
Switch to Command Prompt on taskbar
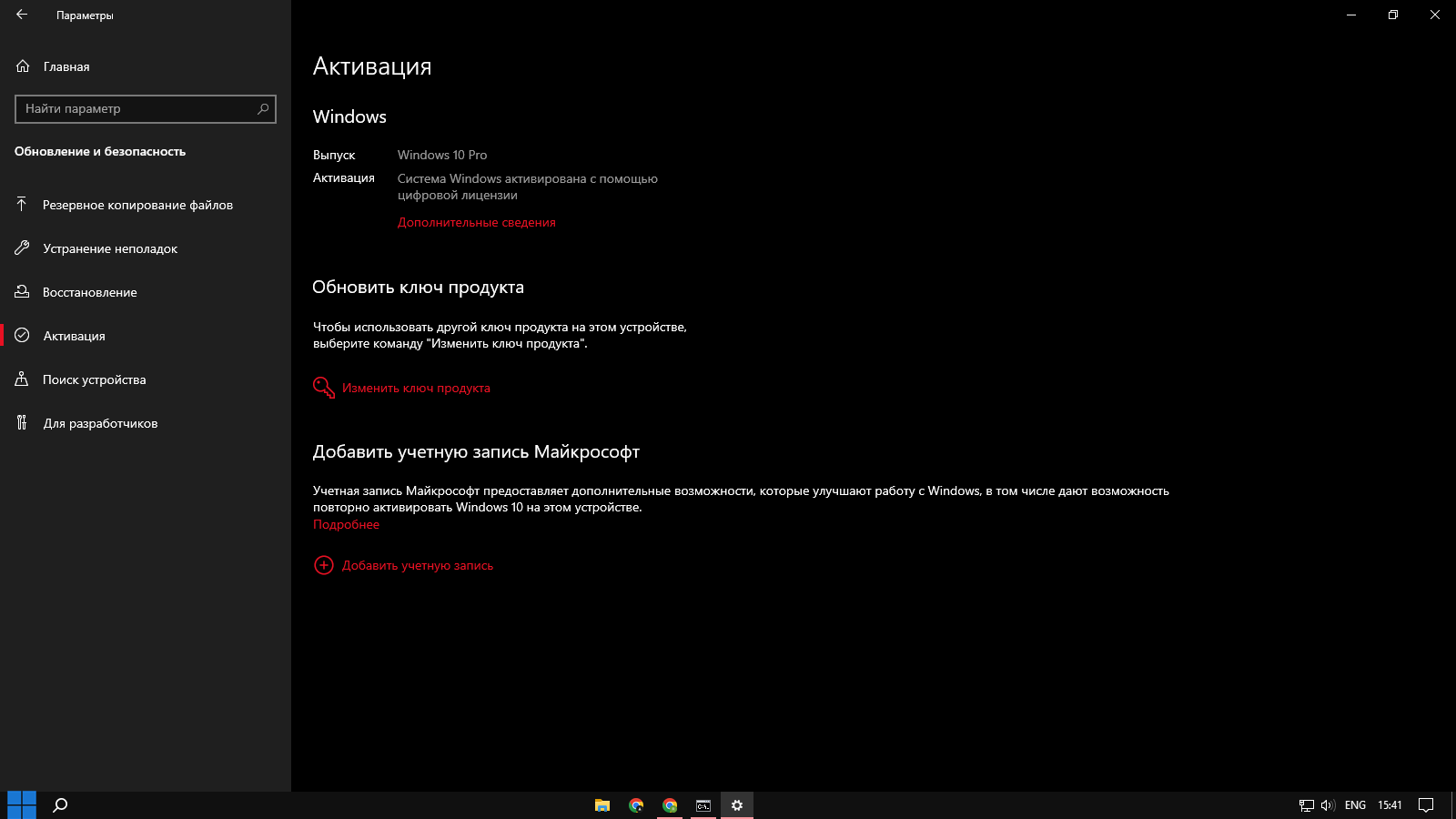[703, 805]
